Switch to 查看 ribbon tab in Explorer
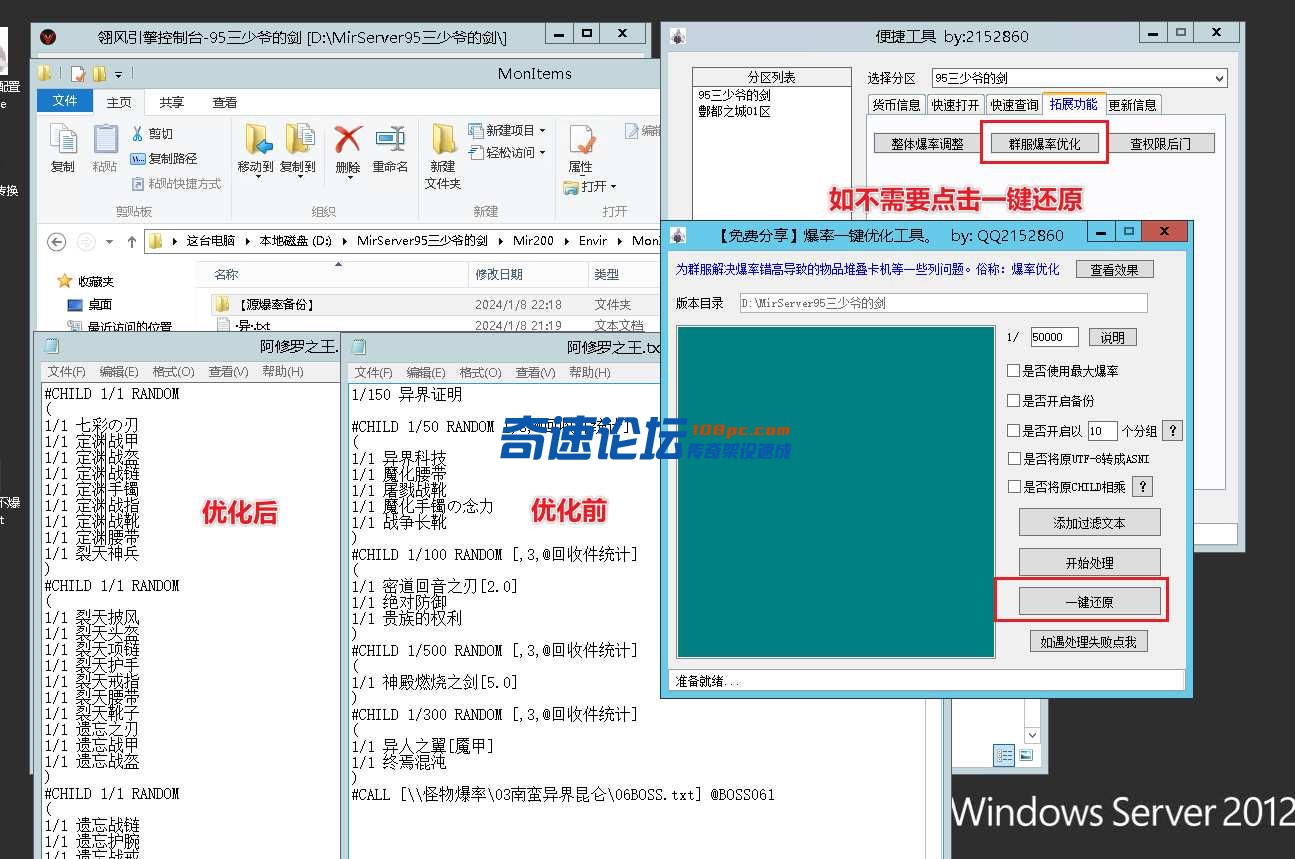 [x=225, y=102]
